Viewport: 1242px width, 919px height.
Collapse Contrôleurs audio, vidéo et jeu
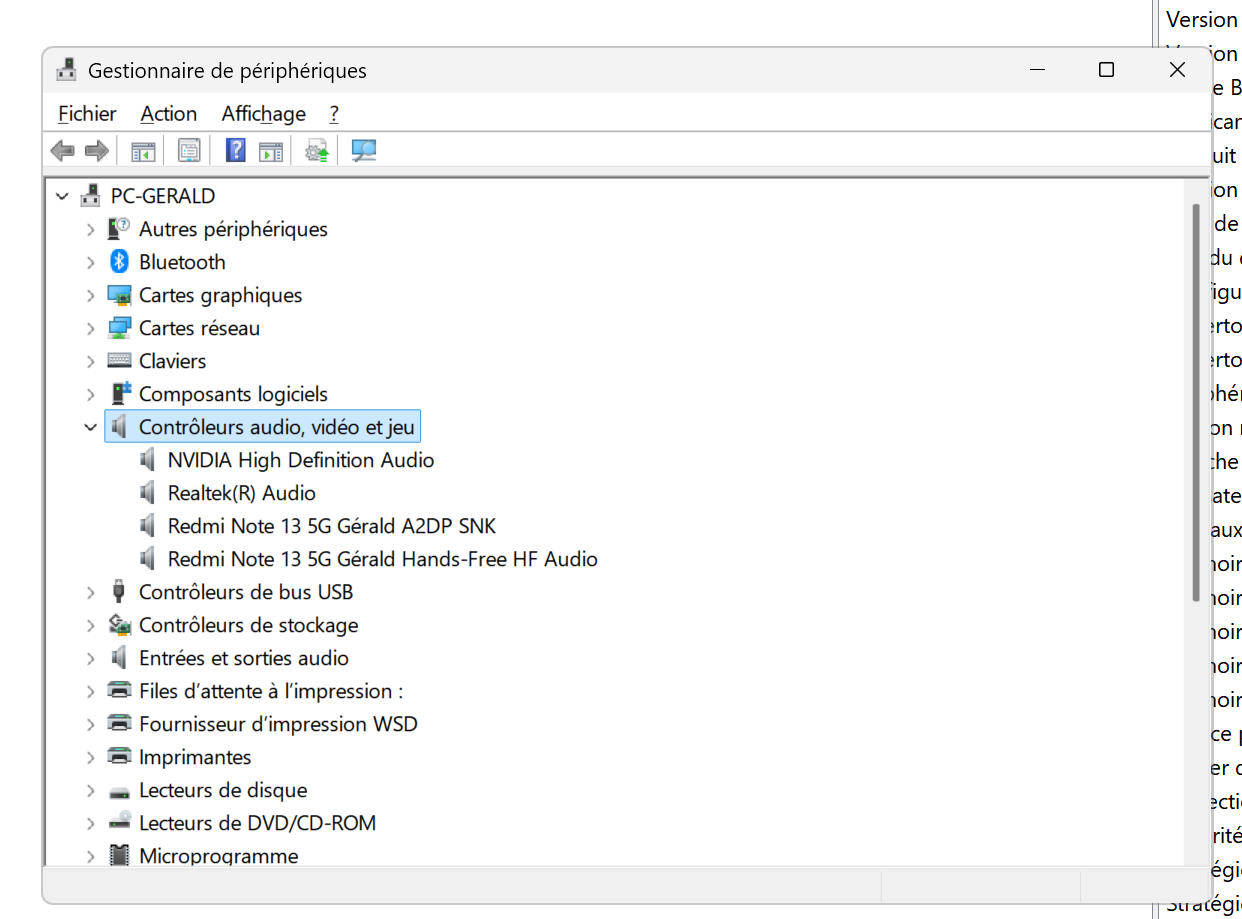[x=91, y=427]
